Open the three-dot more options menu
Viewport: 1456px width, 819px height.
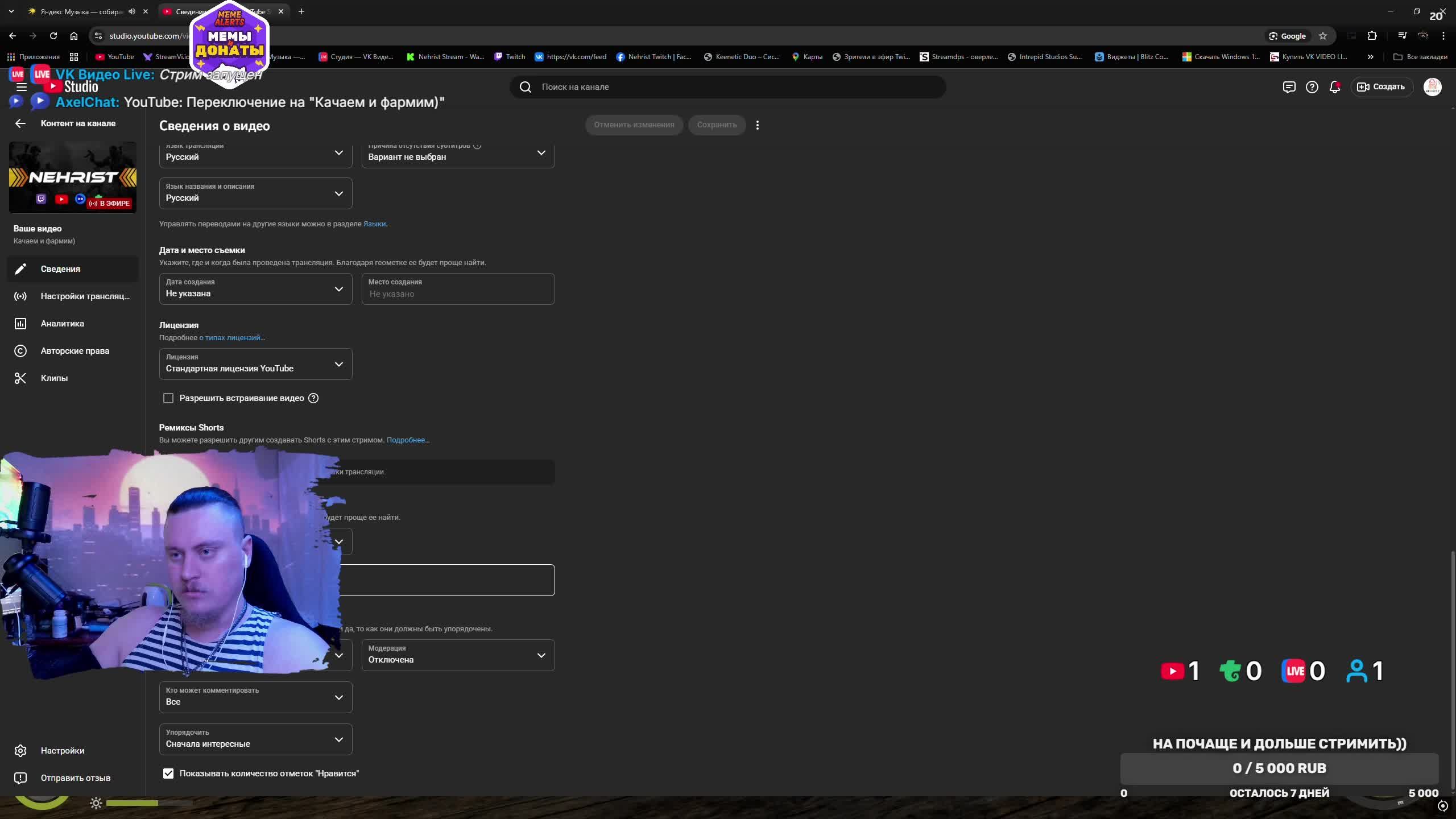pyautogui.click(x=757, y=125)
